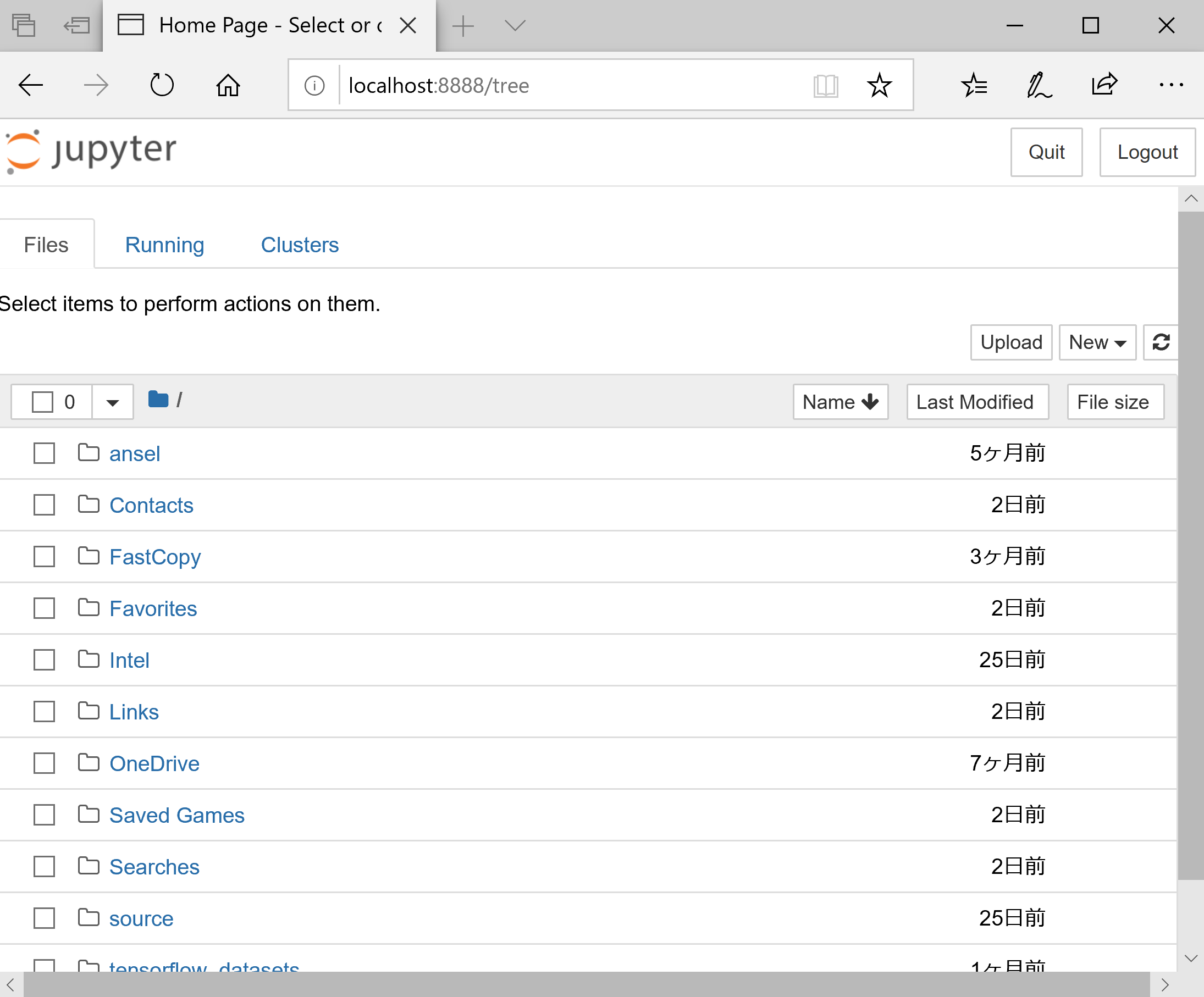
Task: Close the Home Page browser tab
Action: coord(407,25)
